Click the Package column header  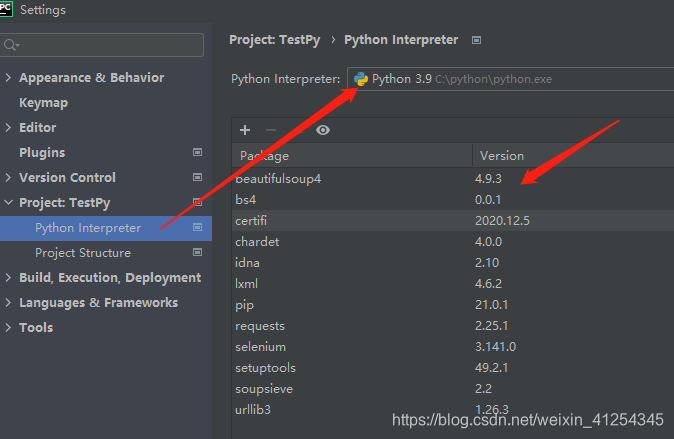click(x=352, y=156)
